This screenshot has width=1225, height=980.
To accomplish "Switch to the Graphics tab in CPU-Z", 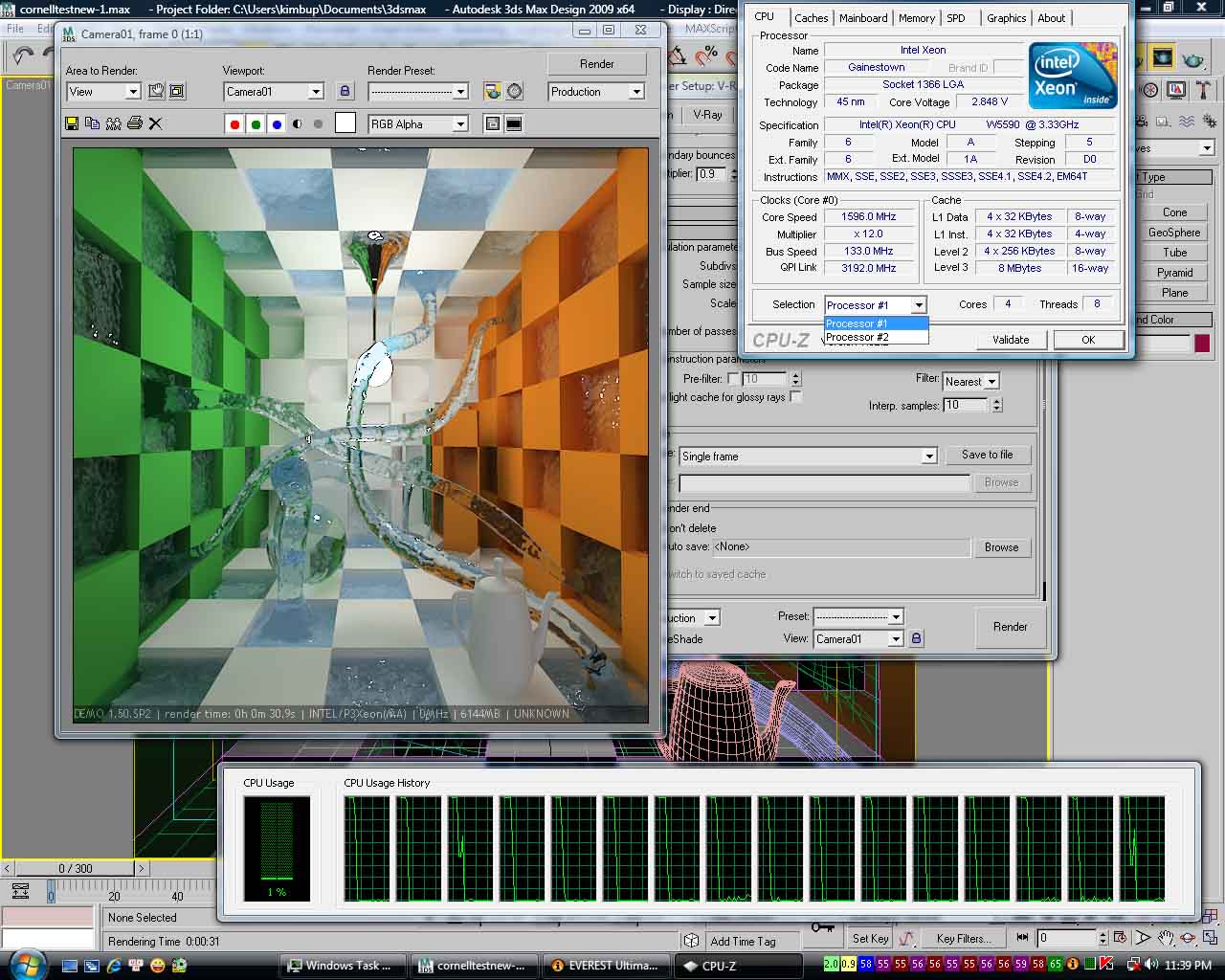I will [x=1006, y=18].
